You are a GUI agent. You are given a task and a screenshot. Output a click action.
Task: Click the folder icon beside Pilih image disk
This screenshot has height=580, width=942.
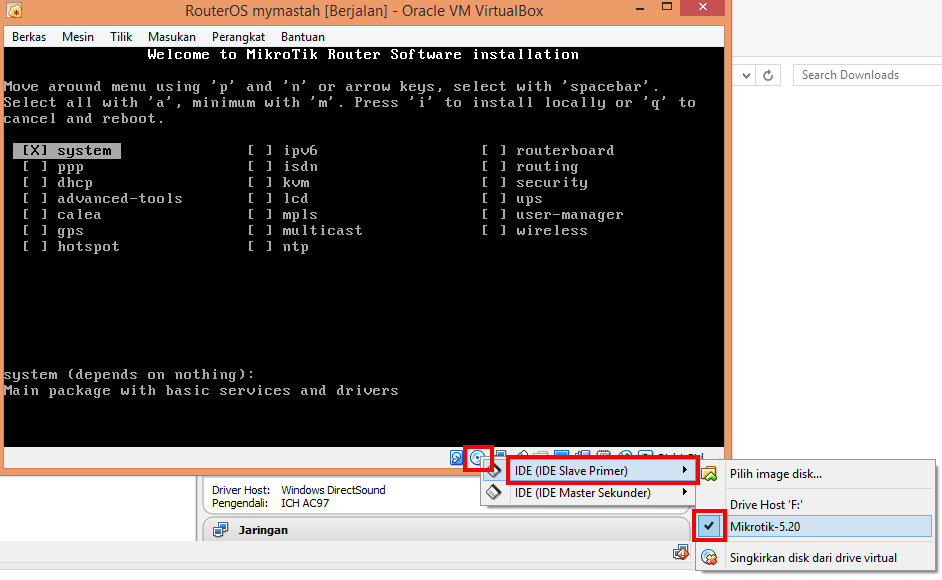coord(710,474)
